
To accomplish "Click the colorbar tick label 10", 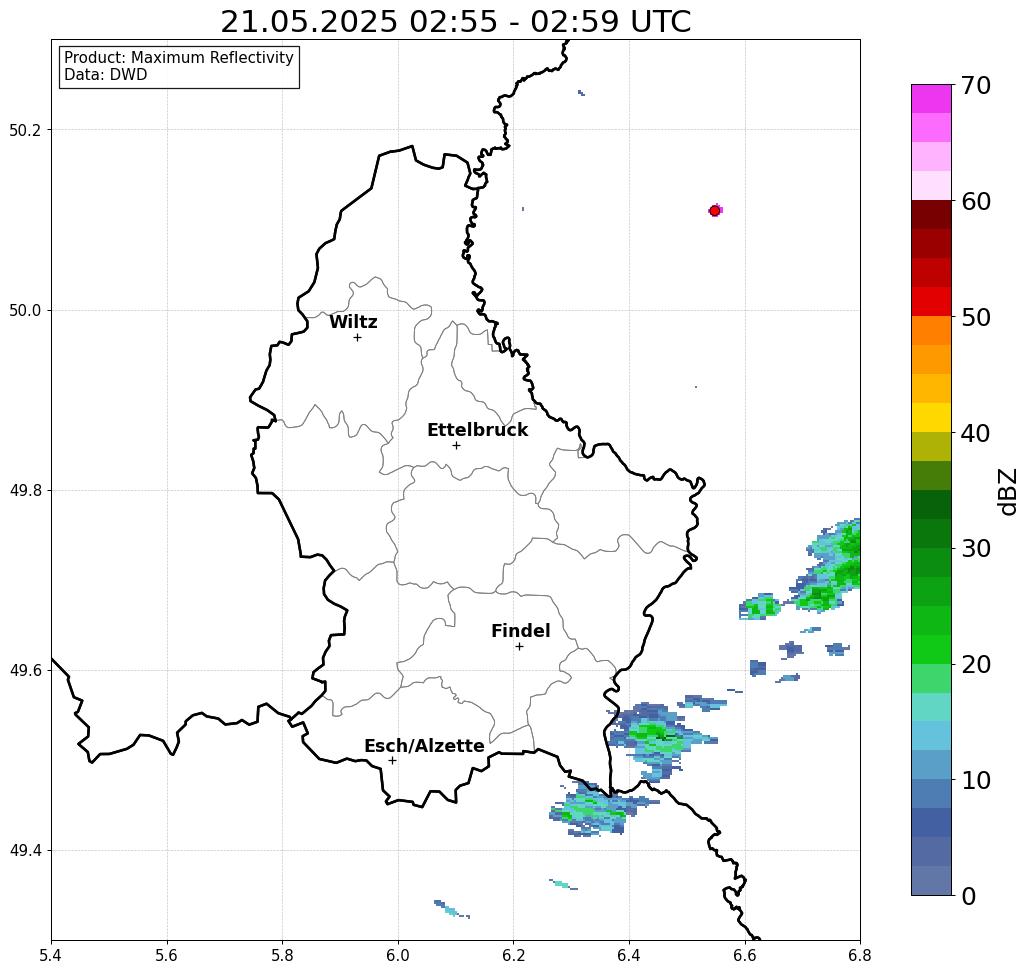I will coord(976,780).
